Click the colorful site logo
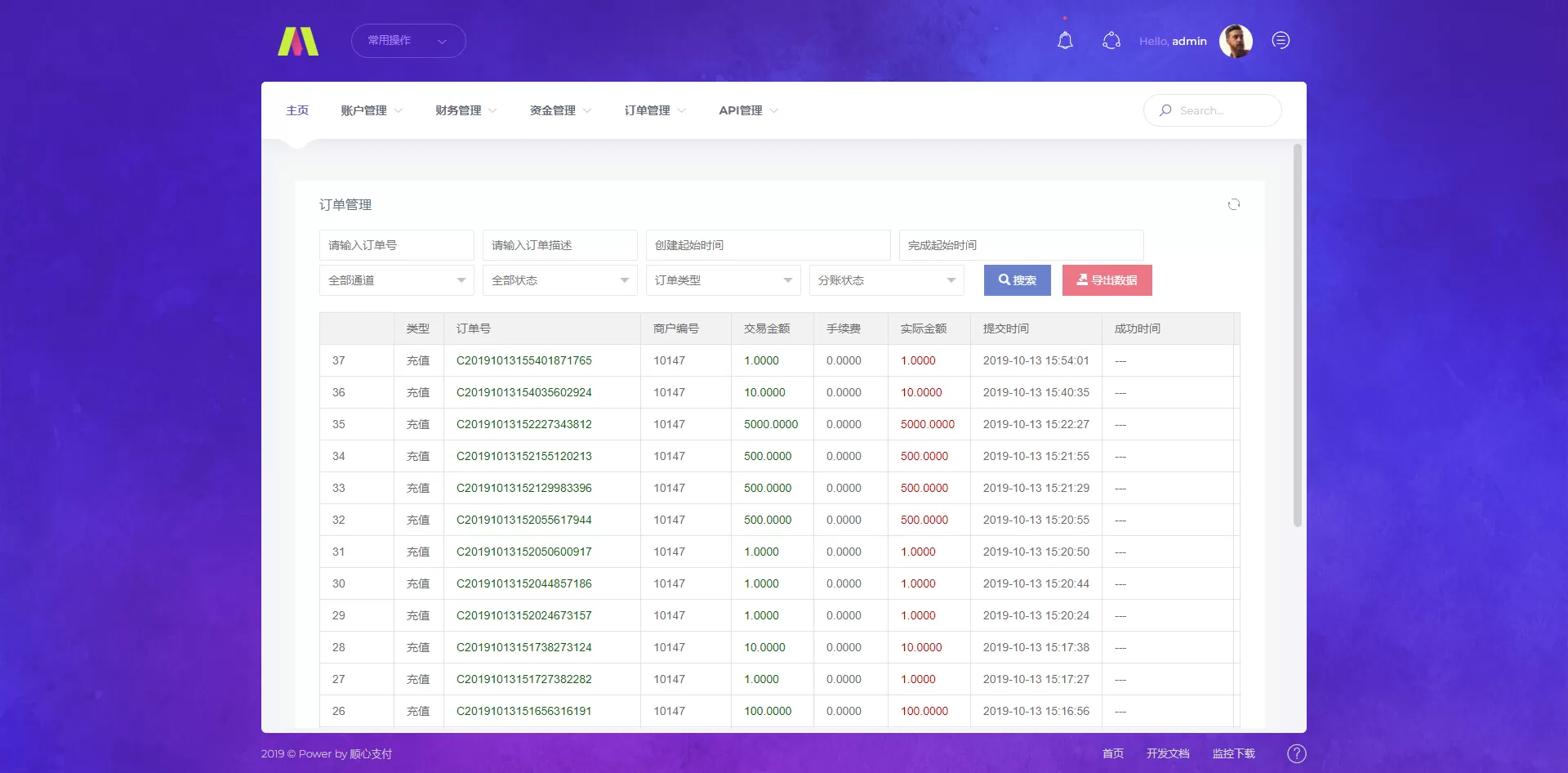Viewport: 1568px width, 773px height. (298, 42)
